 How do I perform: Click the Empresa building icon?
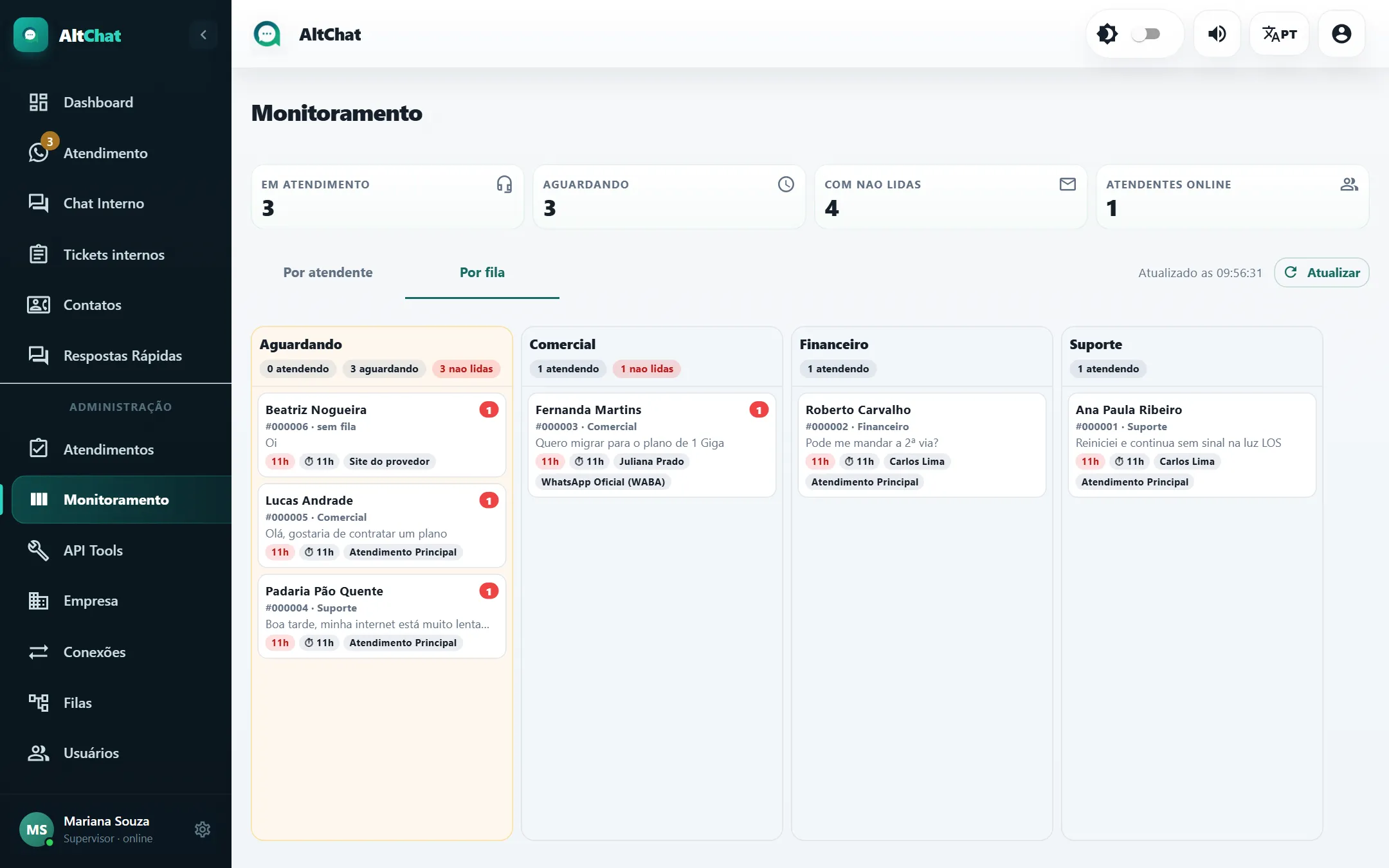pos(39,601)
